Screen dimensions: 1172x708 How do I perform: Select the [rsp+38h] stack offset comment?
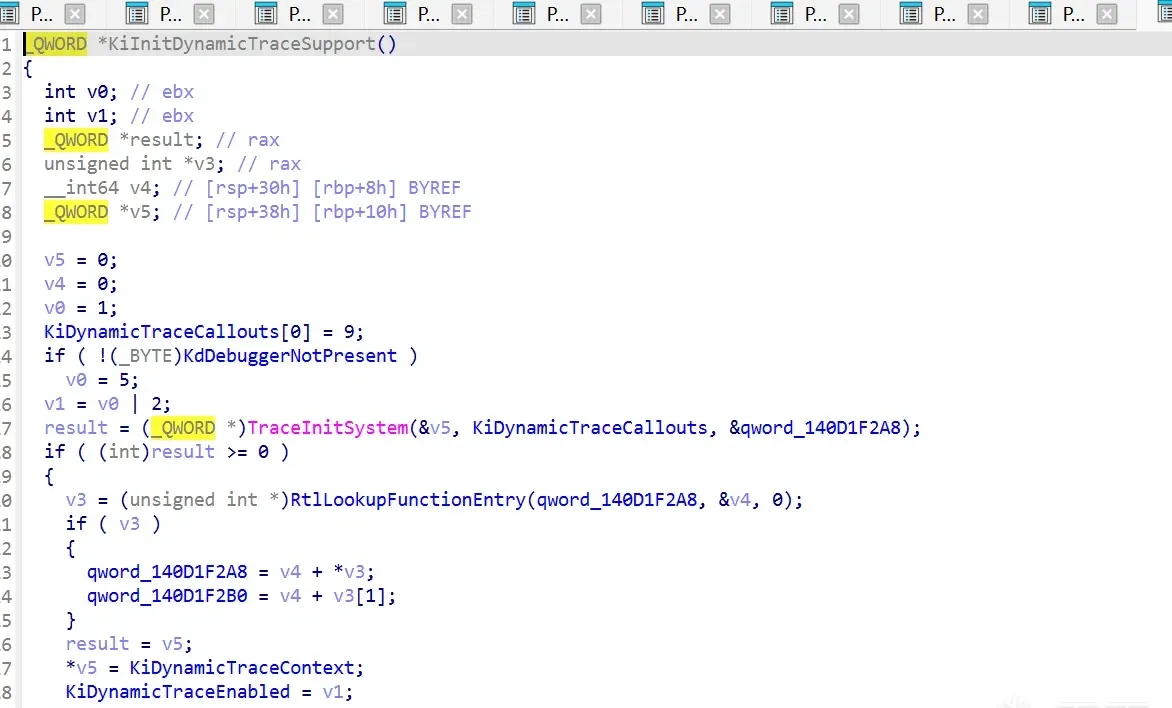tap(253, 212)
